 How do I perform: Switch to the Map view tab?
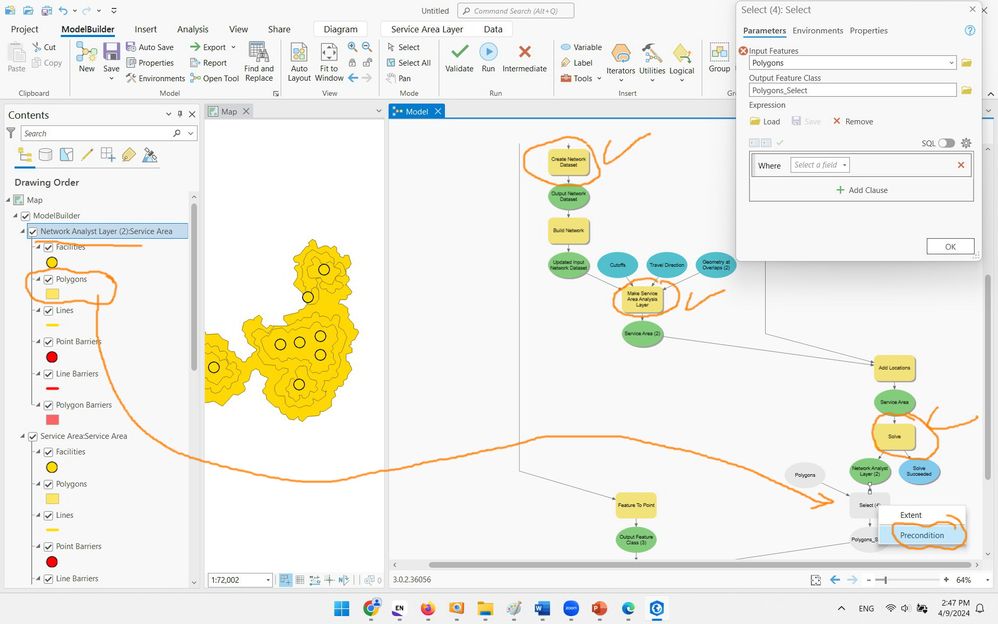(229, 111)
